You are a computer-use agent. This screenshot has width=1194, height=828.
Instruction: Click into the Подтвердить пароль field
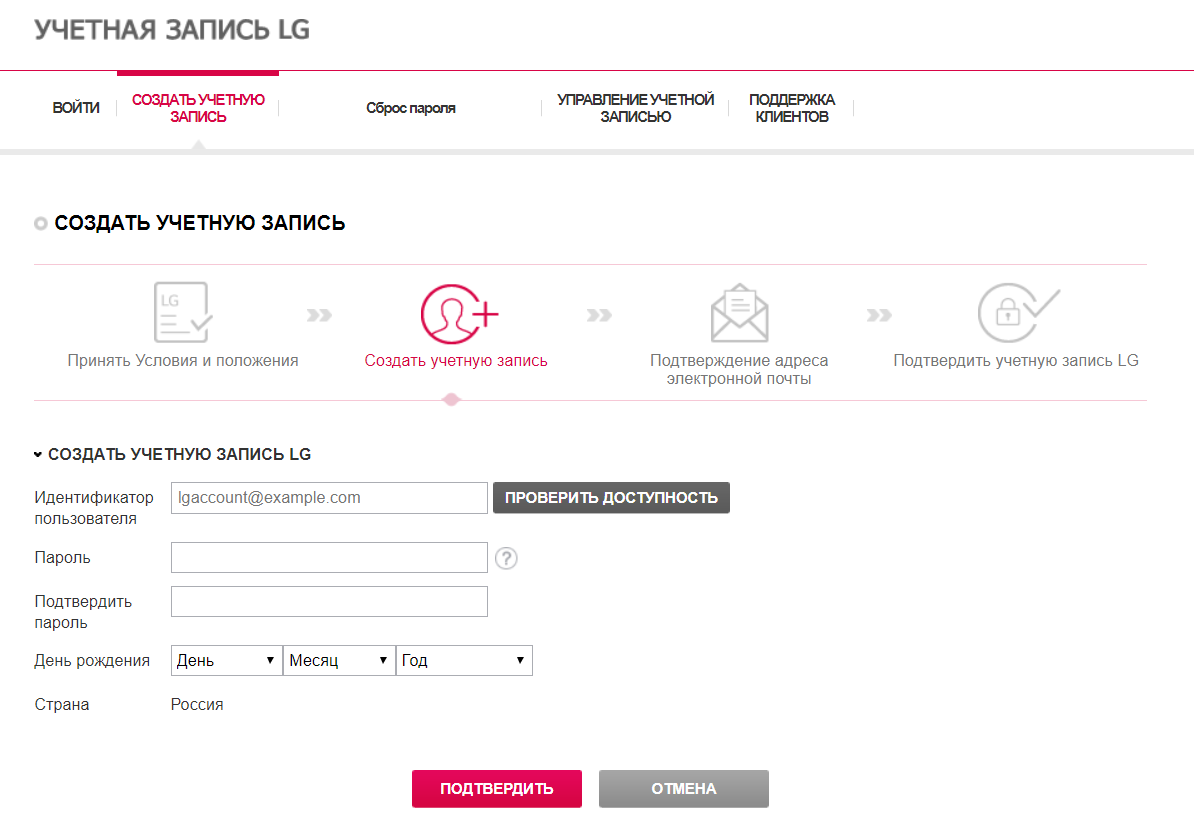[329, 602]
